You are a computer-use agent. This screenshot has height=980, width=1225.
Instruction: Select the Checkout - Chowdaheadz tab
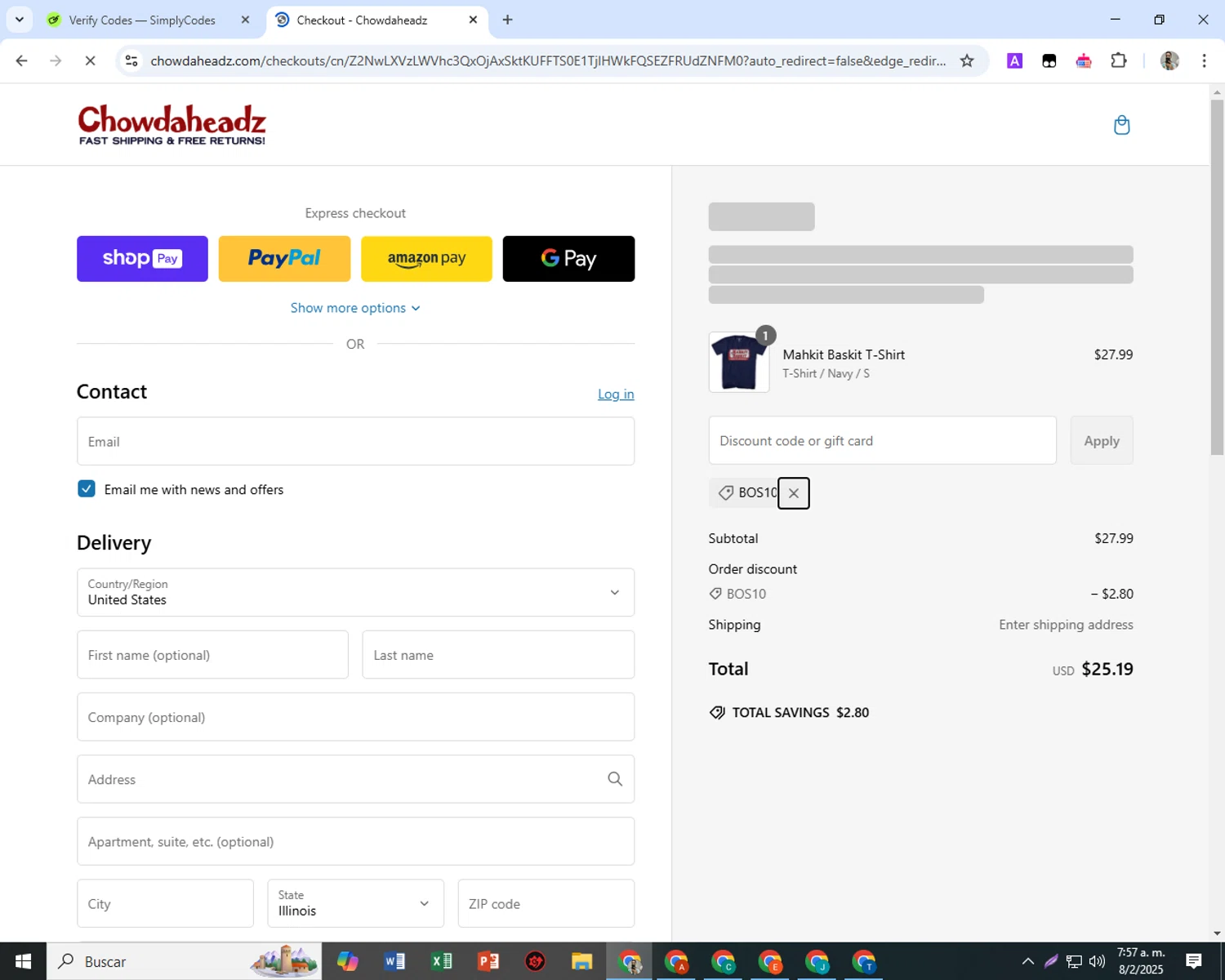click(362, 20)
